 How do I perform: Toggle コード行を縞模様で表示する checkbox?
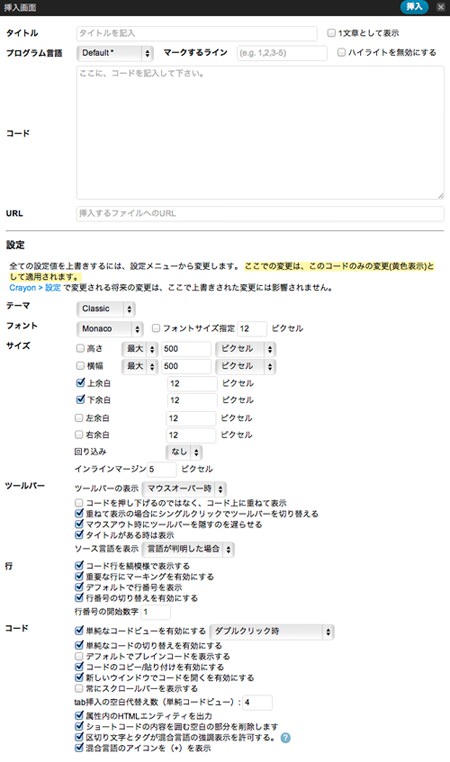[x=79, y=566]
